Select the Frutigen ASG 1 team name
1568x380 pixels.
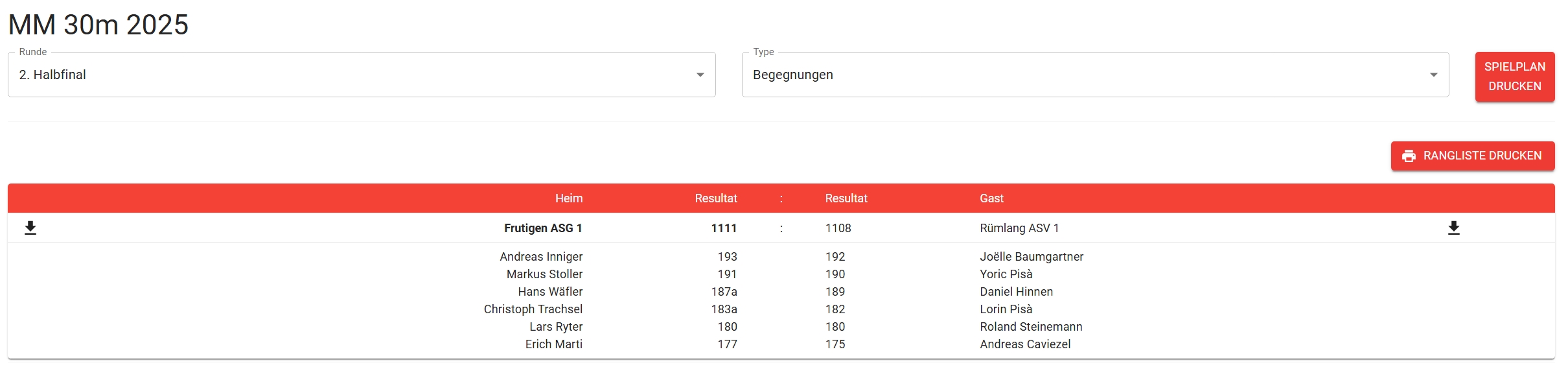pyautogui.click(x=543, y=228)
